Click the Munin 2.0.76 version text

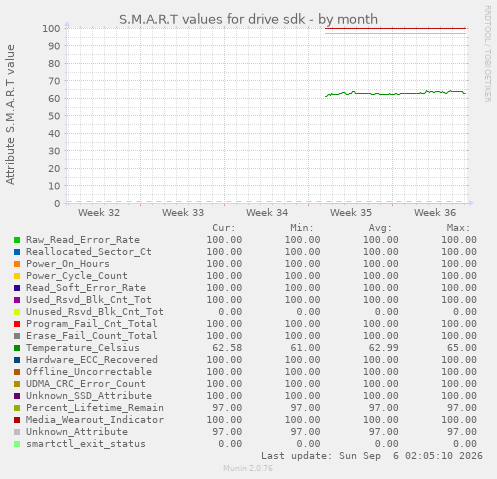[x=248, y=468]
